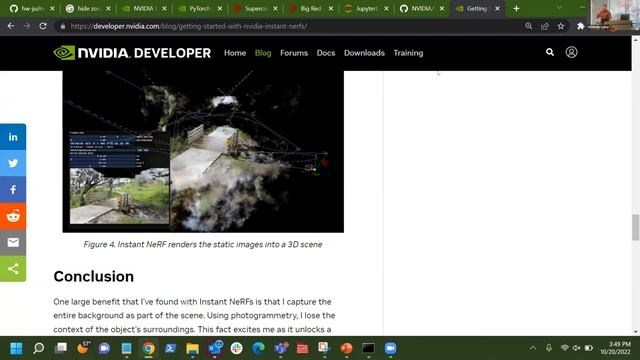Toggle the muted volume tray icon
Viewport: 640px width, 360px height.
pos(576,348)
